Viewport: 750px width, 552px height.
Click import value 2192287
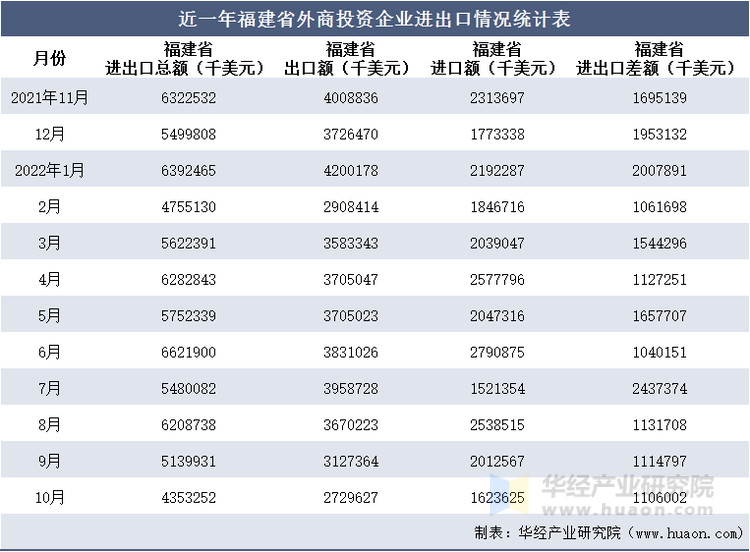tap(497, 171)
